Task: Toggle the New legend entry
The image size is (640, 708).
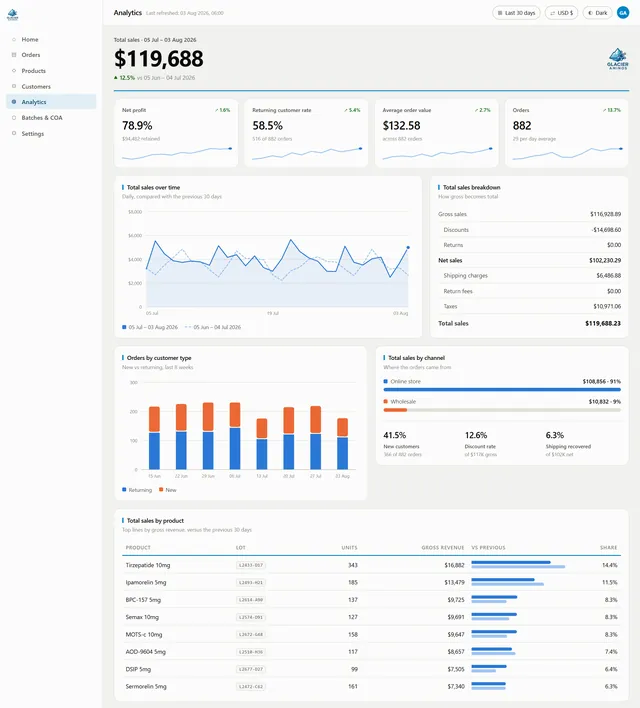Action: coord(168,490)
